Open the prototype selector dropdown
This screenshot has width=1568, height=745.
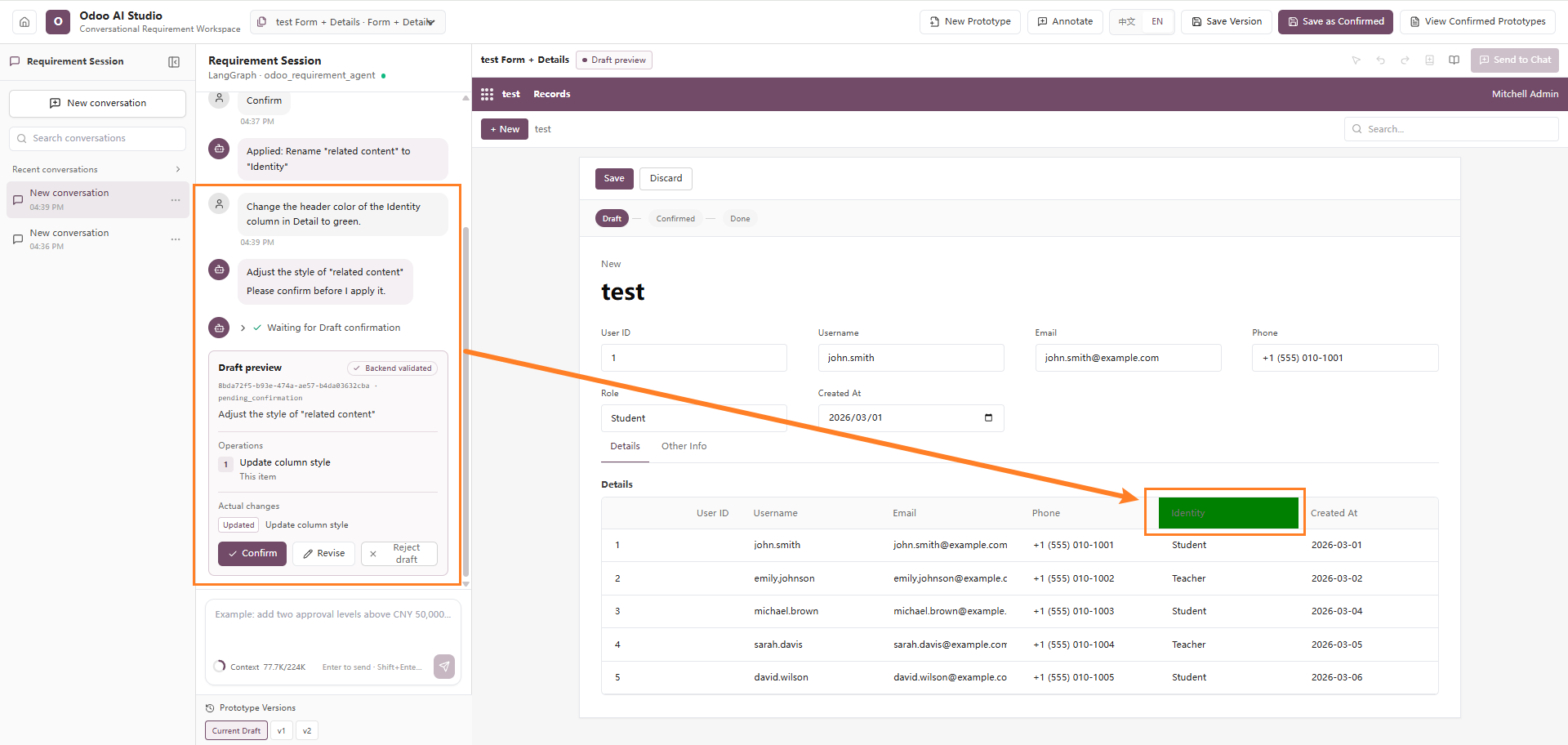pos(348,22)
